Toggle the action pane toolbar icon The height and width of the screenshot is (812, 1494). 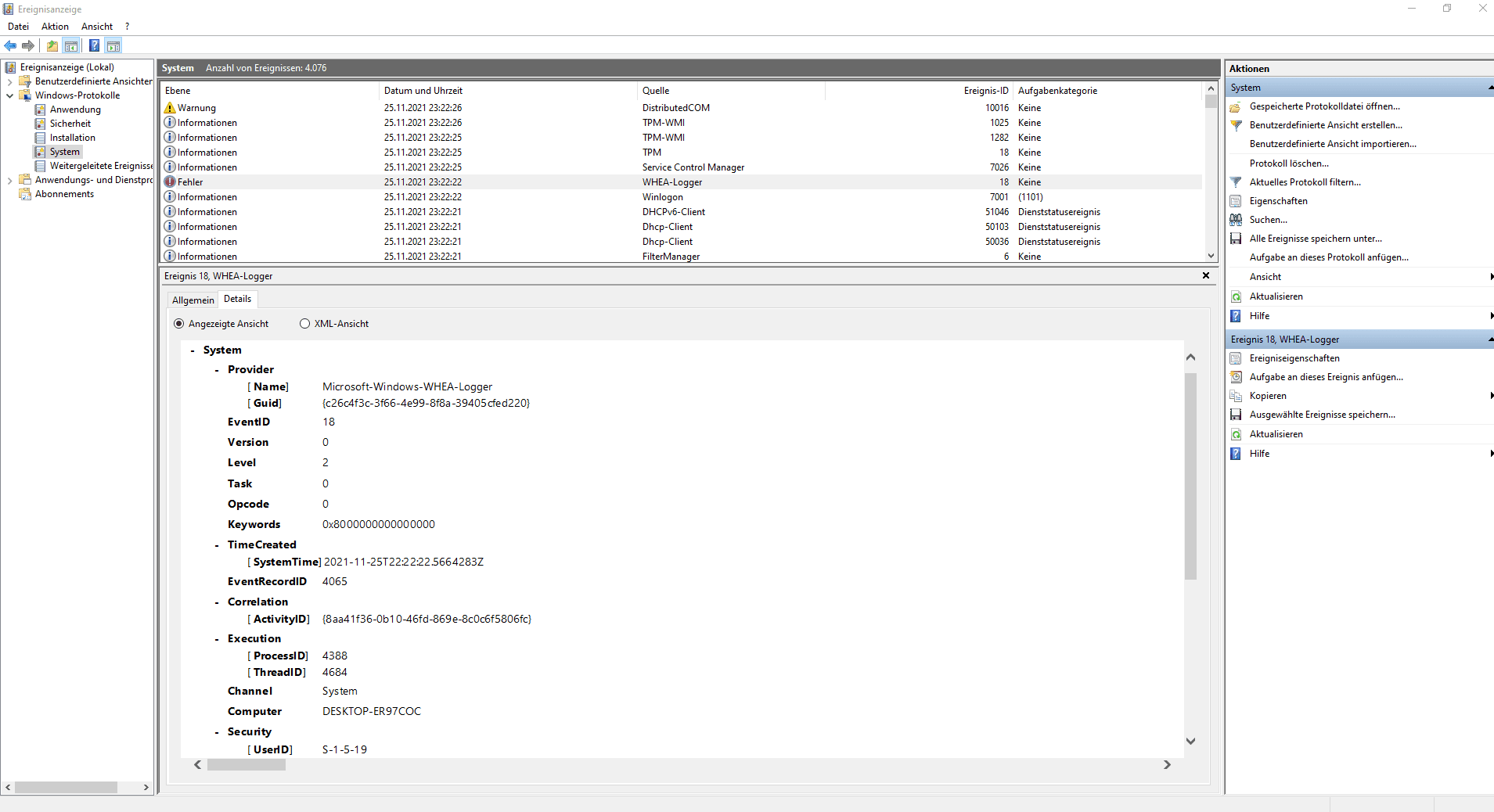pyautogui.click(x=113, y=45)
